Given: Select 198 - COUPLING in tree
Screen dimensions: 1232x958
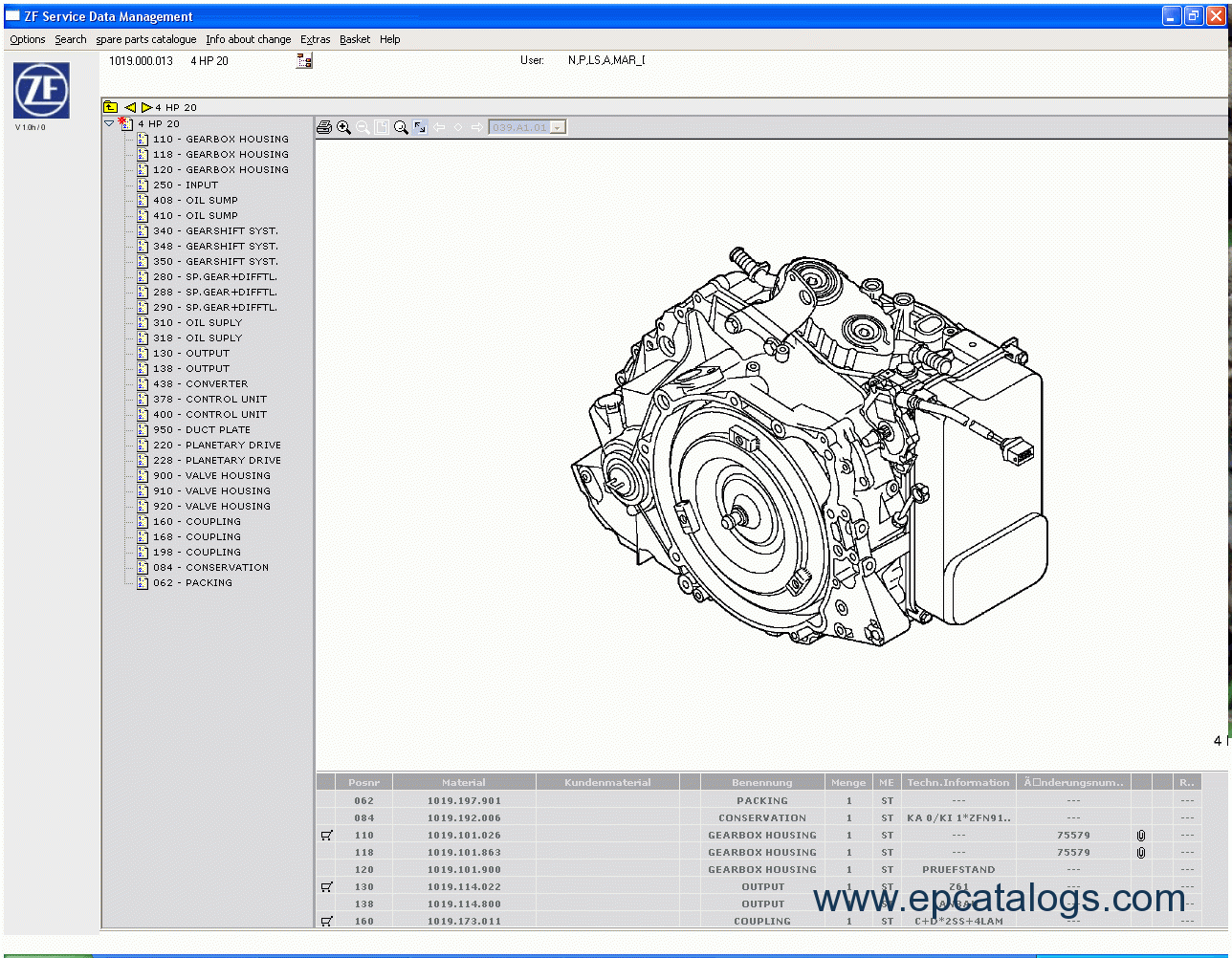Looking at the screenshot, I should (197, 553).
